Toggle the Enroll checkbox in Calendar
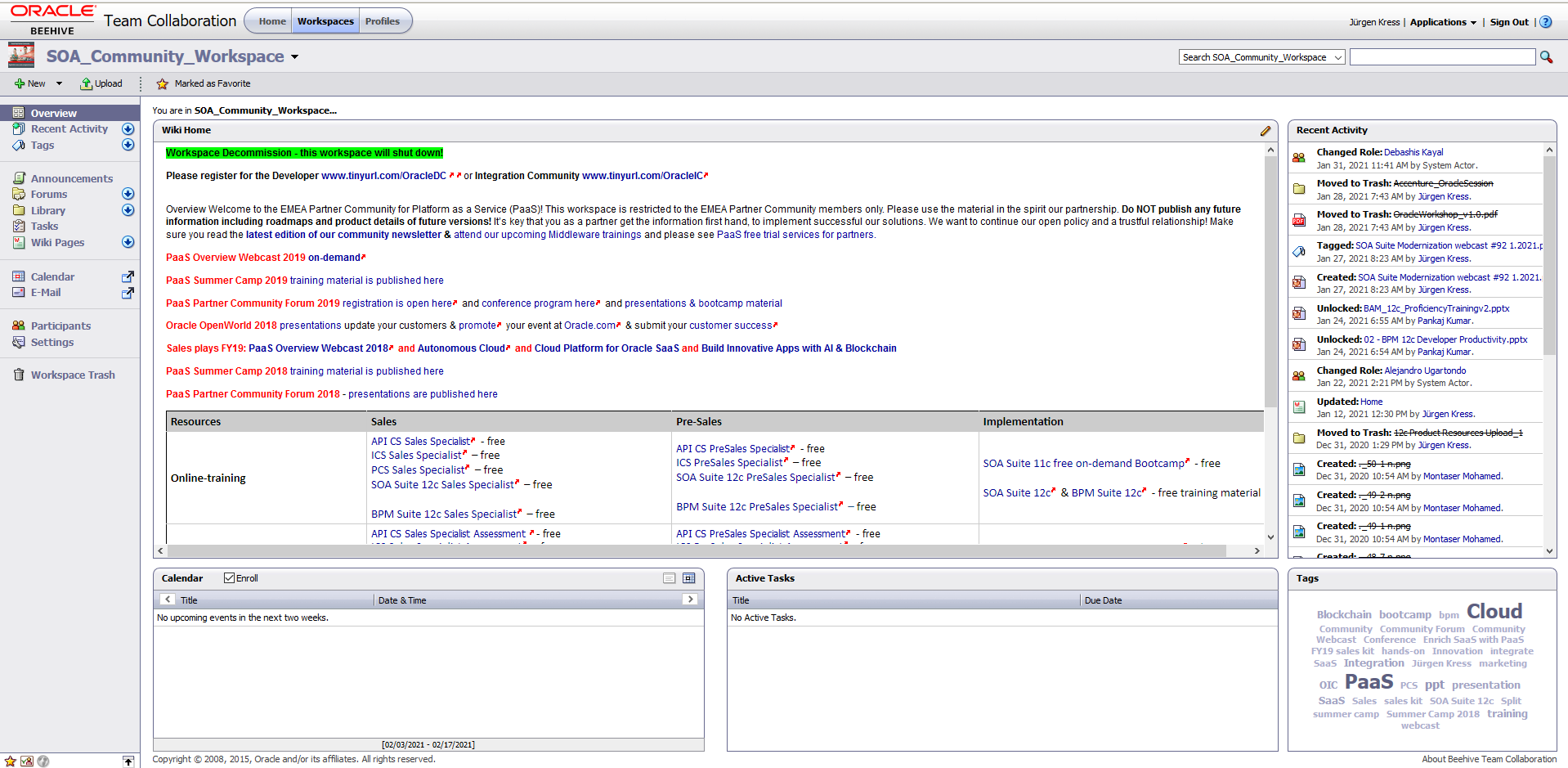This screenshot has width=1568, height=768. (230, 578)
